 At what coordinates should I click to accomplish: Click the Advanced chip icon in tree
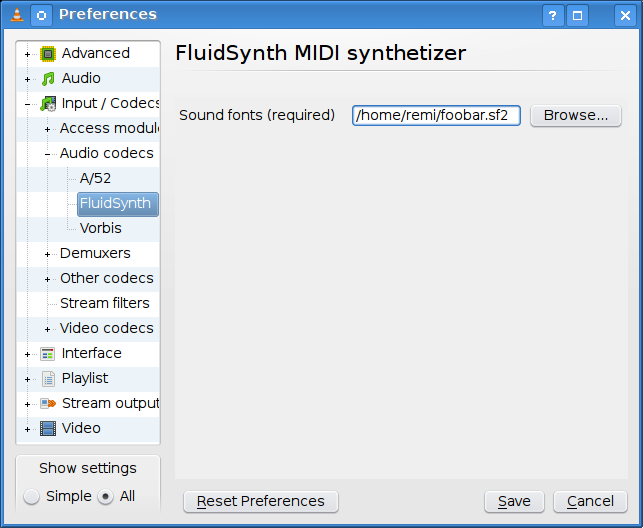pos(48,54)
